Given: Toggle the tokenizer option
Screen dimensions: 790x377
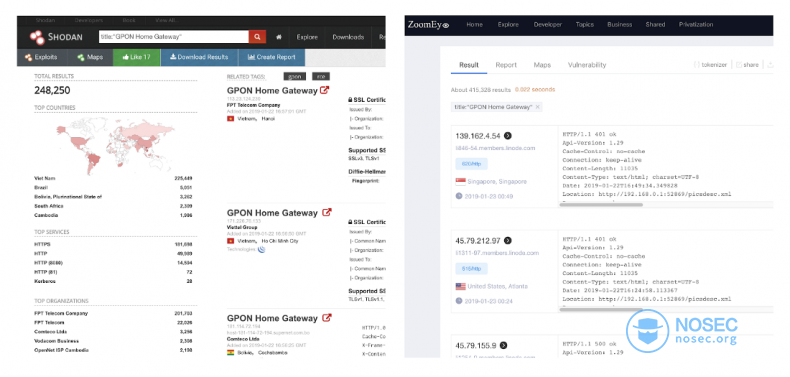Looking at the screenshot, I should click(x=710, y=65).
